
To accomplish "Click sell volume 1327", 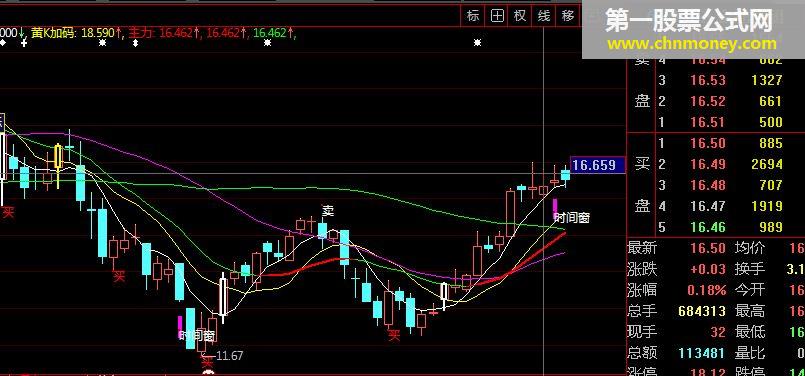I will tap(765, 80).
